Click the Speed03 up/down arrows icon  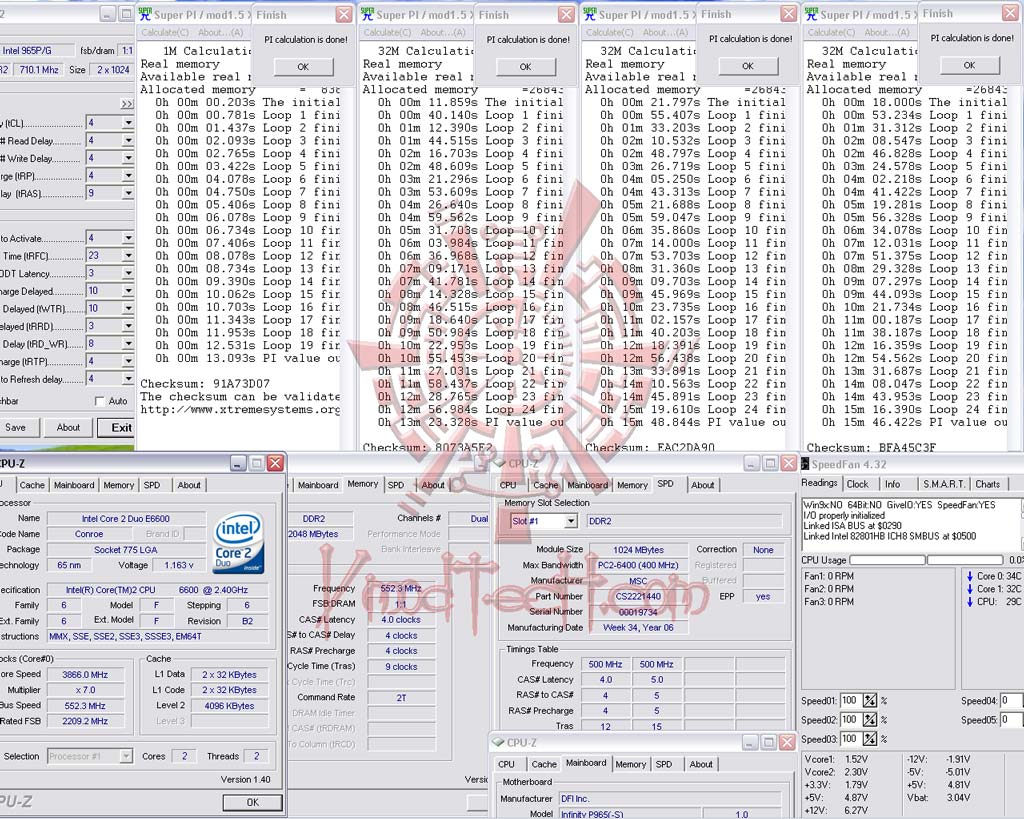coord(869,739)
